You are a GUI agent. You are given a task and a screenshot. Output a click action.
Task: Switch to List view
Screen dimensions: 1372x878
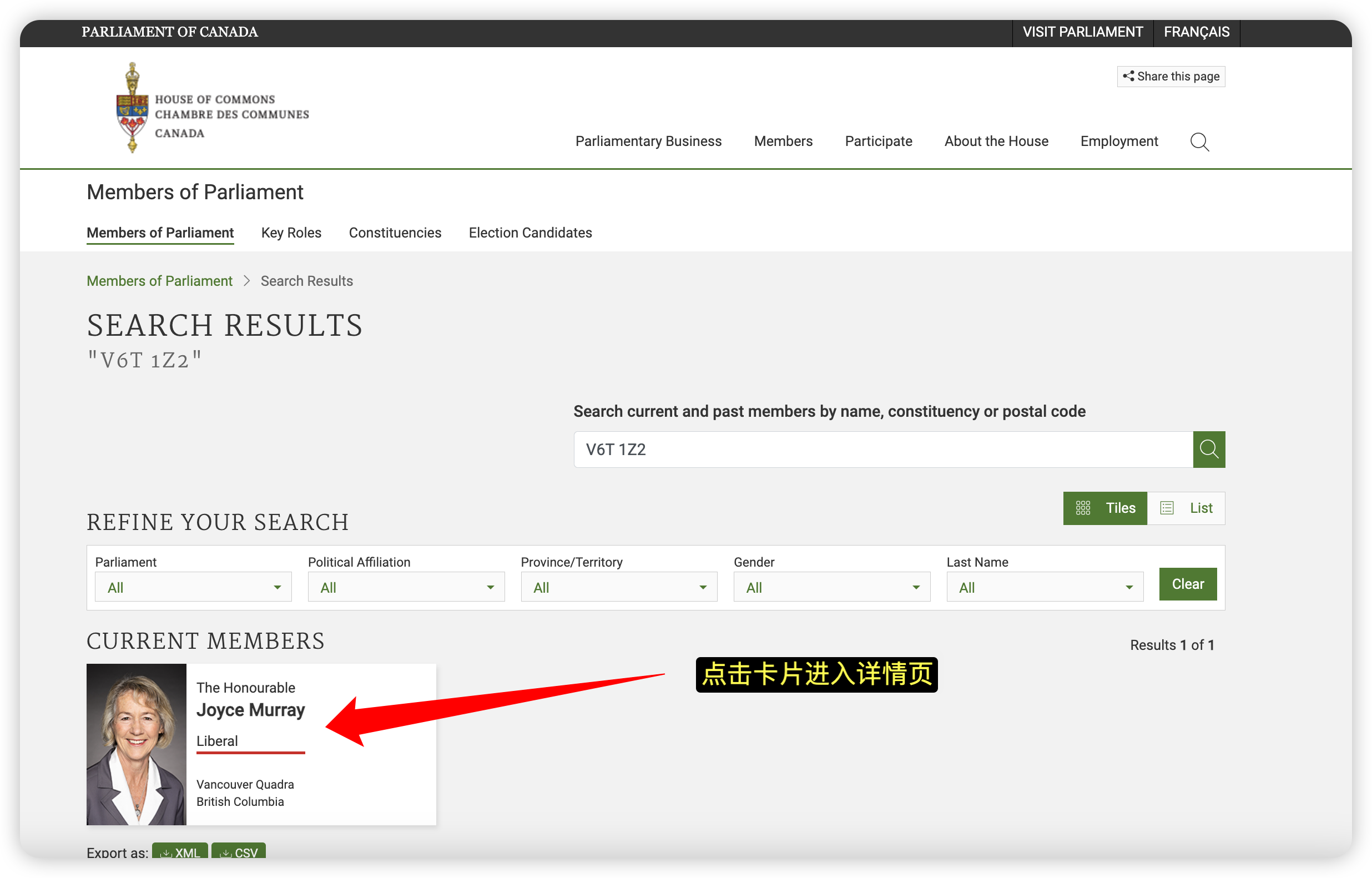(x=1186, y=508)
